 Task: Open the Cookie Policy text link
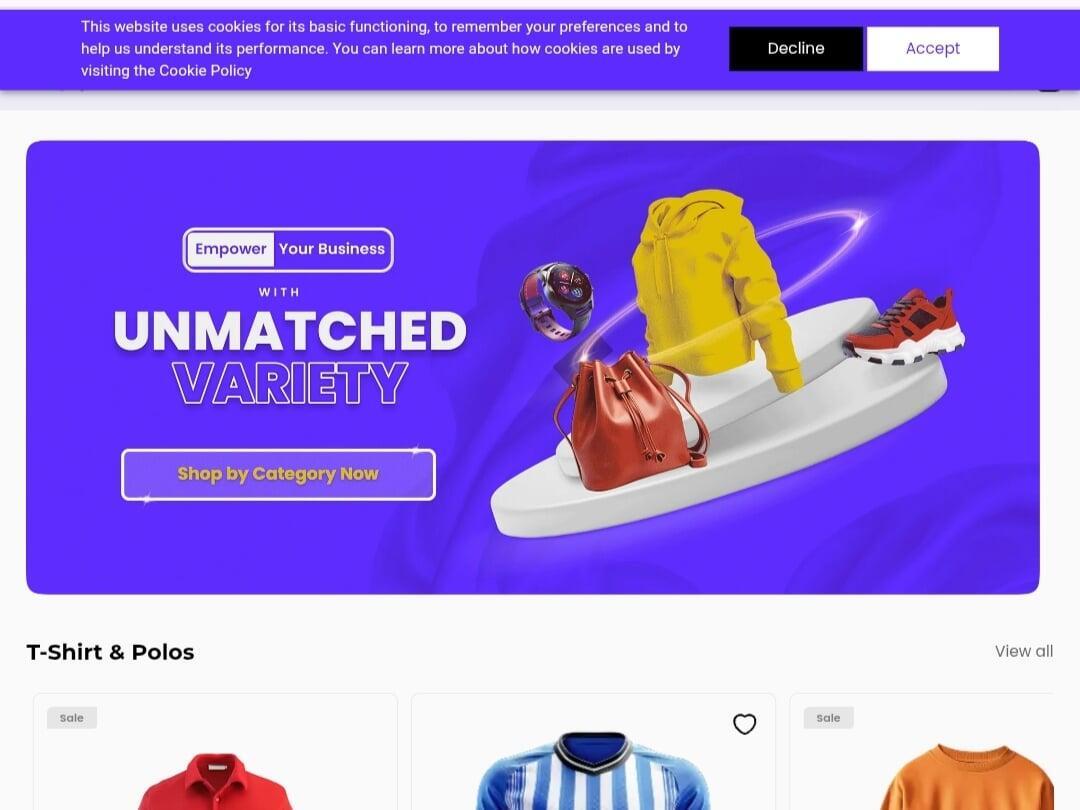pyautogui.click(x=205, y=70)
